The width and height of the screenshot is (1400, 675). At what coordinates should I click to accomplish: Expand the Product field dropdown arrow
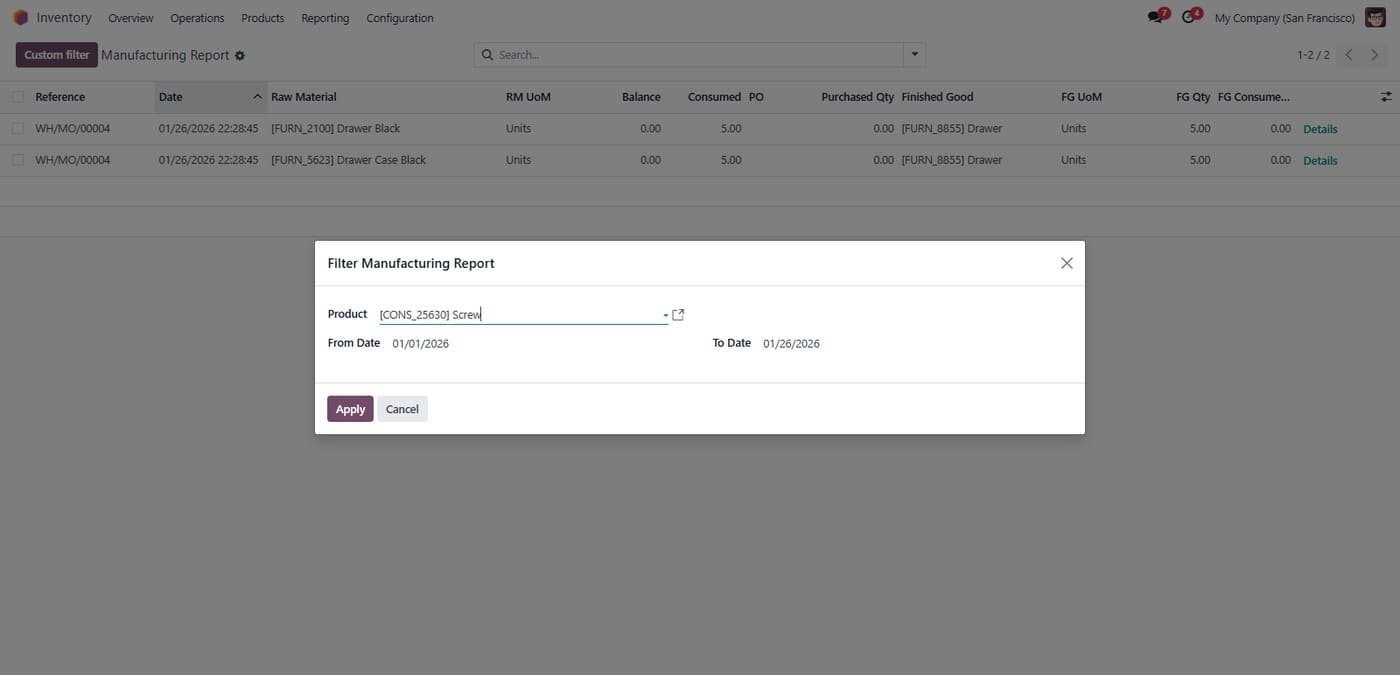(665, 316)
